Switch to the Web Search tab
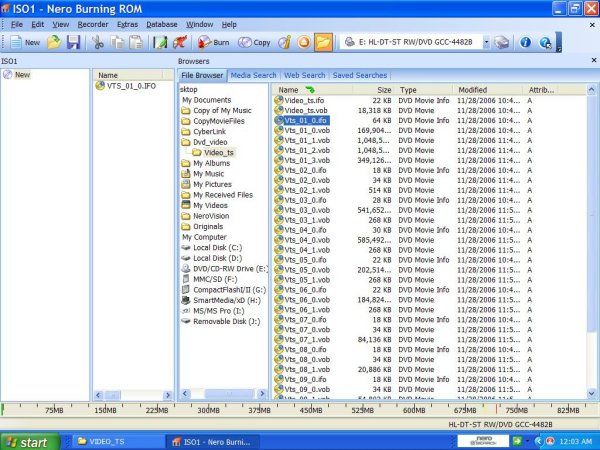The width and height of the screenshot is (600, 450). point(305,75)
